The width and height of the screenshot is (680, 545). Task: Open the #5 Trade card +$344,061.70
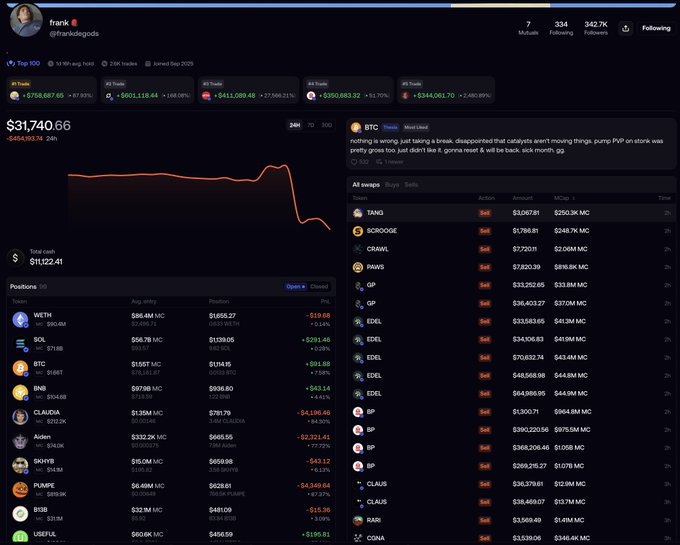tap(446, 90)
